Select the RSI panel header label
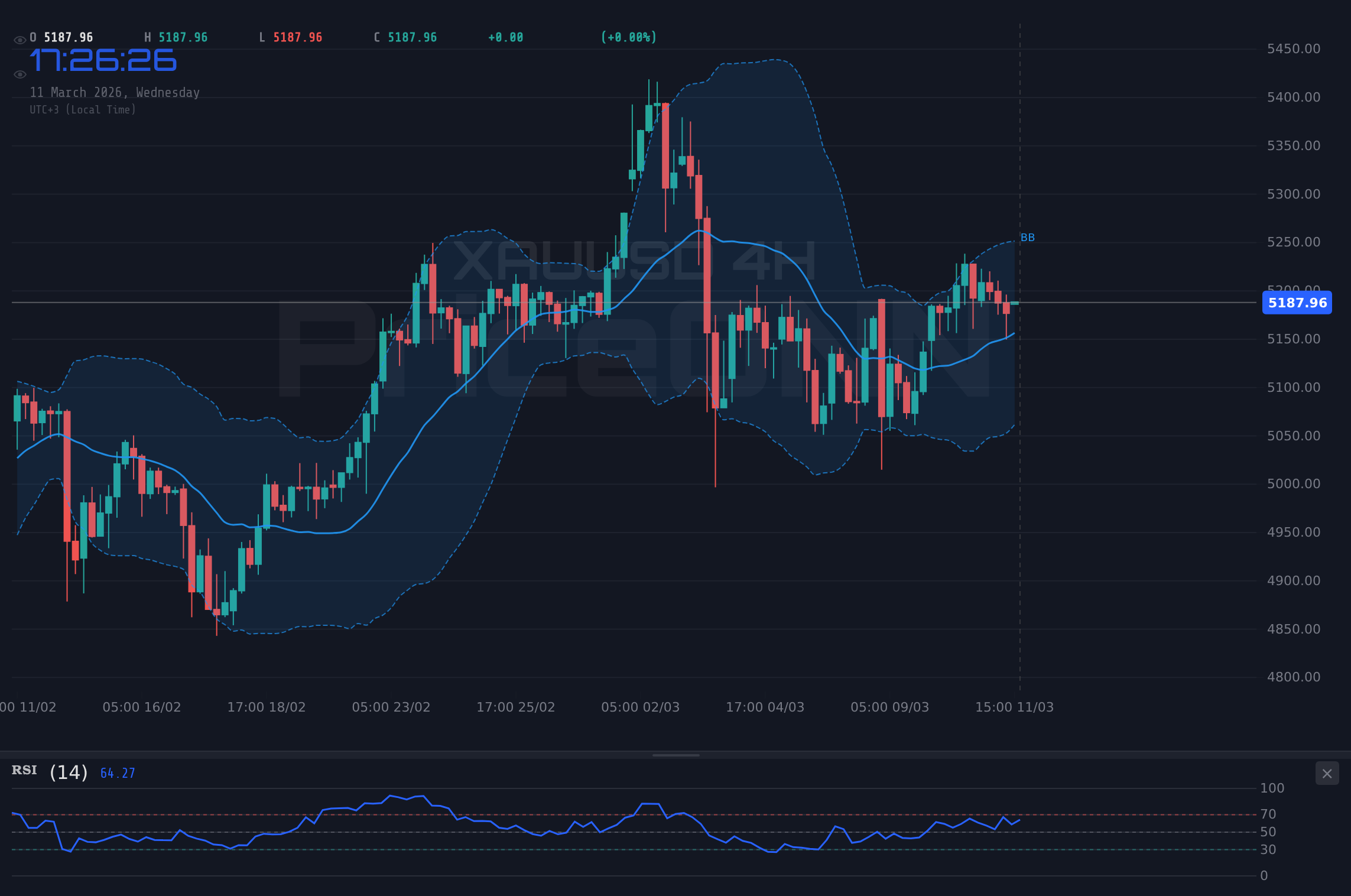This screenshot has width=1351, height=896. (x=24, y=770)
